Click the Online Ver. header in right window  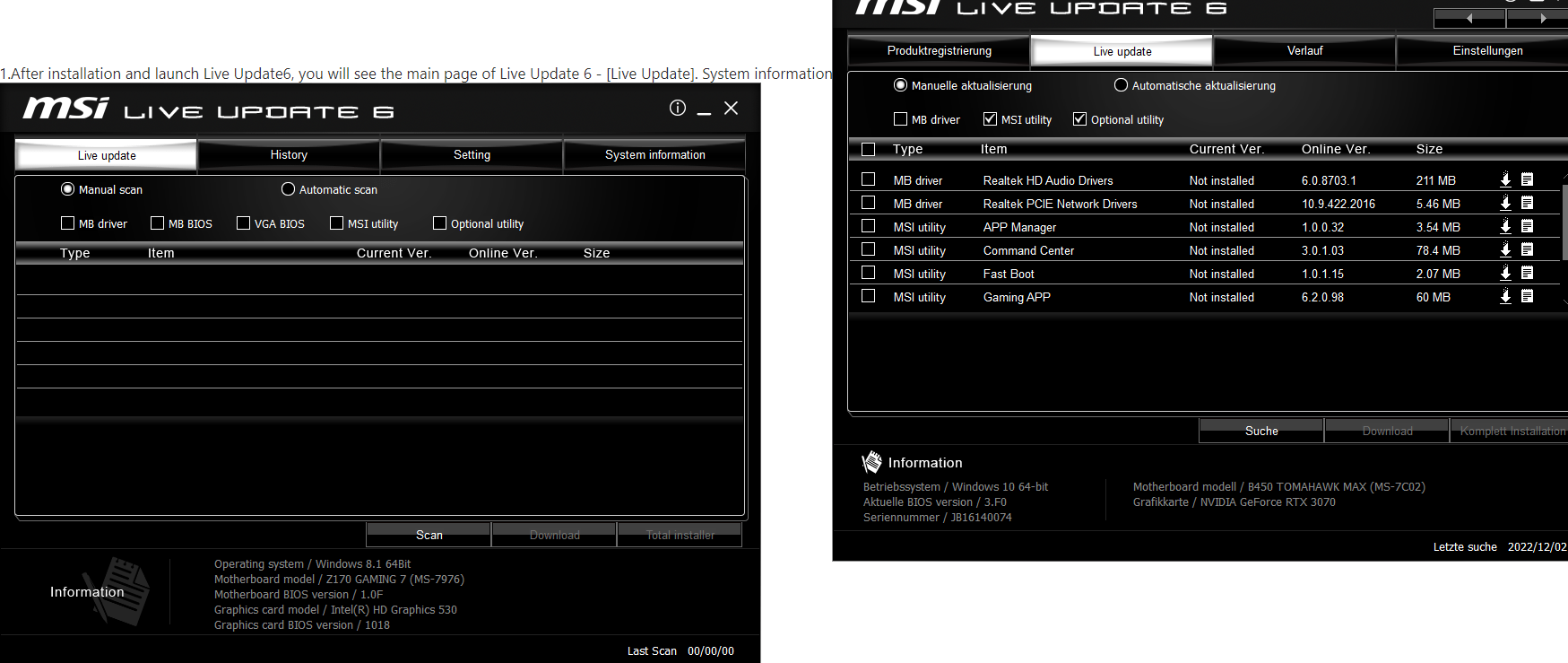[1336, 149]
